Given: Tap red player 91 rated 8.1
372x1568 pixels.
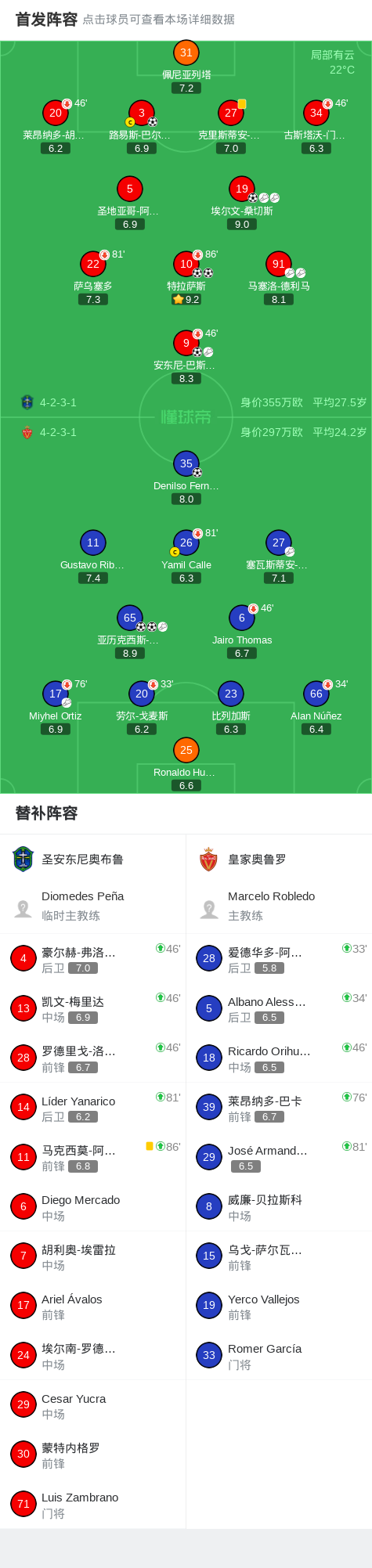Looking at the screenshot, I should 279,264.
